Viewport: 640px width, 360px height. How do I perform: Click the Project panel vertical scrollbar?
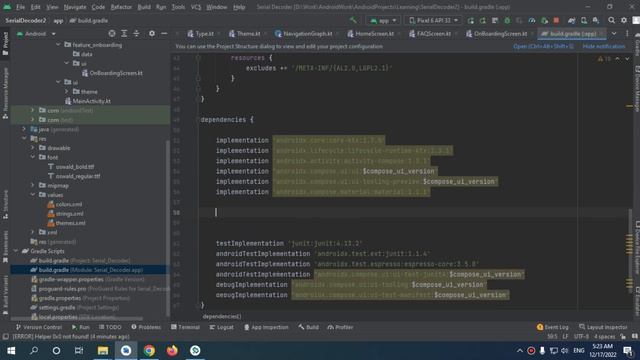coord(168,227)
